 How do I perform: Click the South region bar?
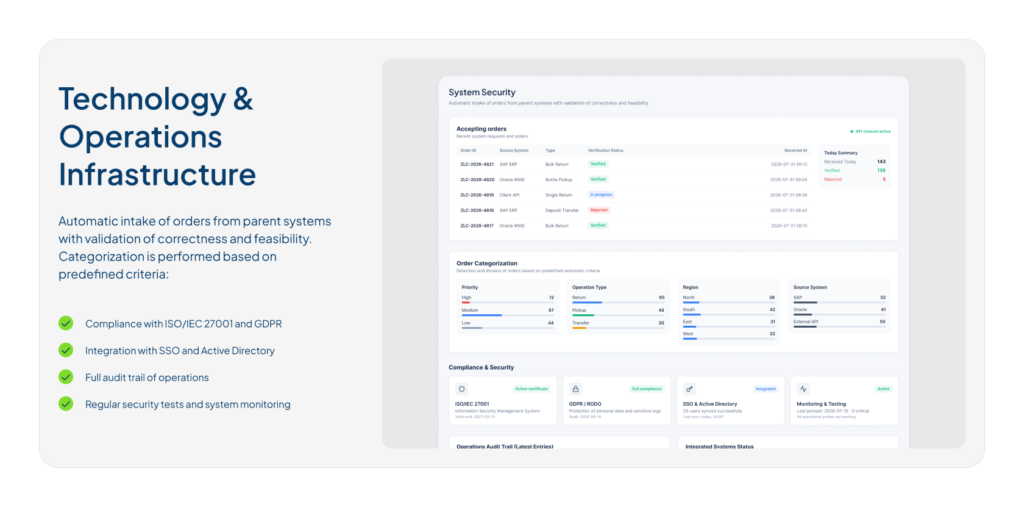tap(692, 314)
